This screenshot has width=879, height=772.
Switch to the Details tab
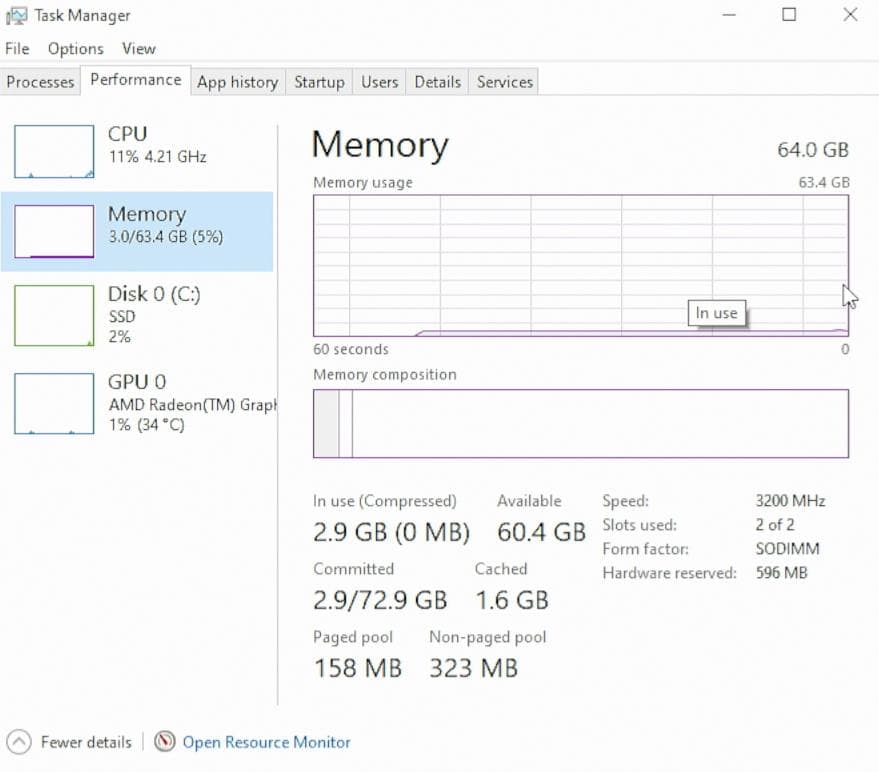click(437, 82)
